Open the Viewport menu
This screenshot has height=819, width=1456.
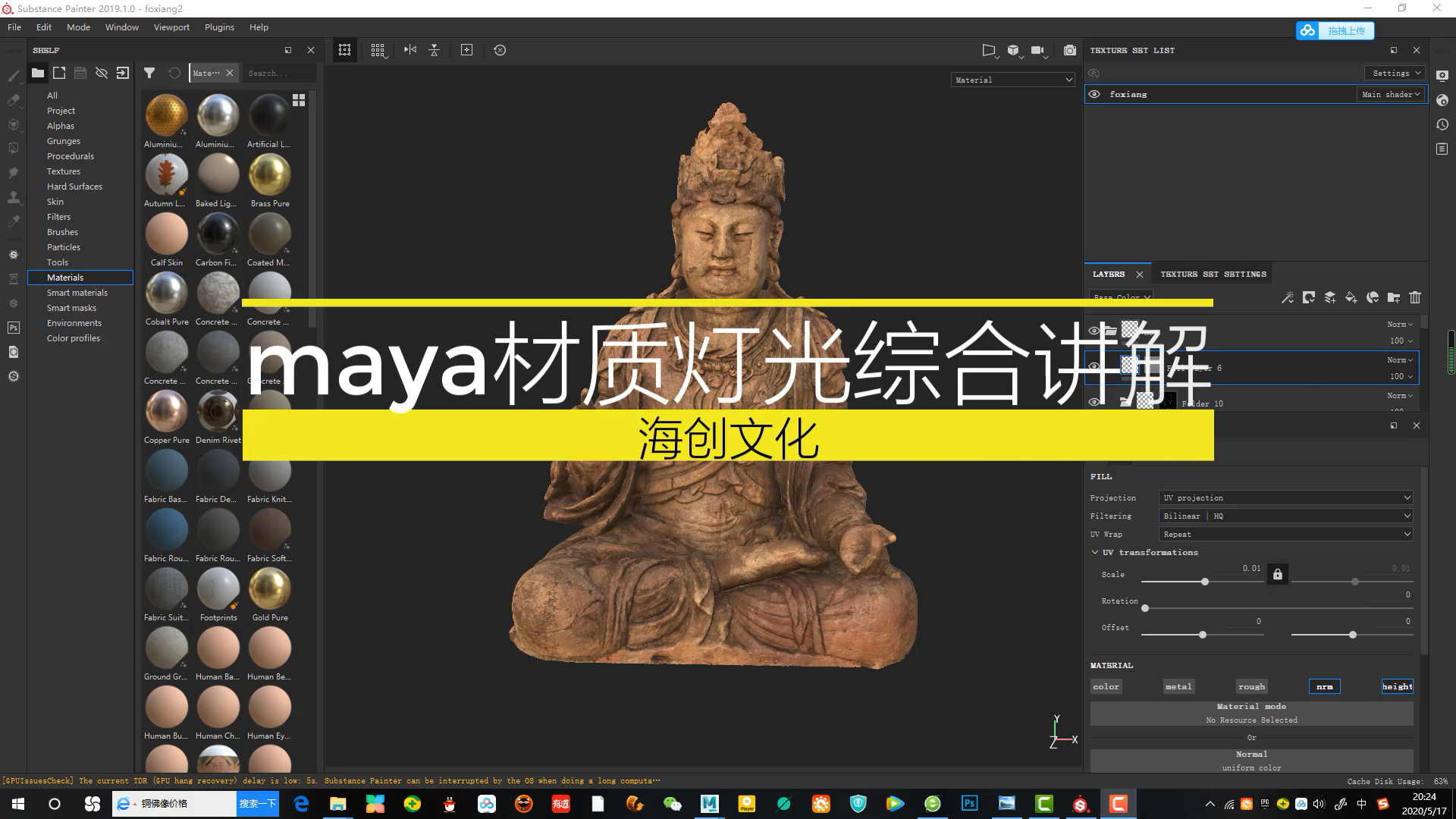coord(171,27)
